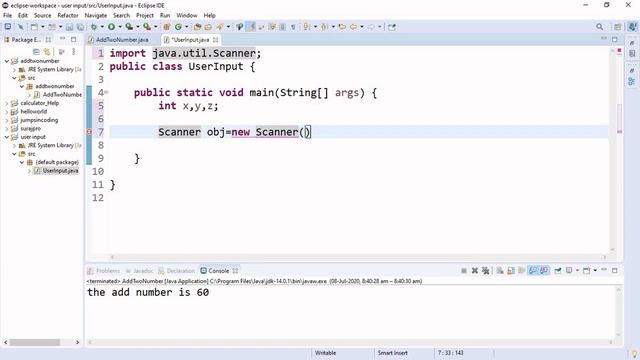This screenshot has height=360, width=640.
Task: Click the Pin Console icon
Action: [x=558, y=271]
